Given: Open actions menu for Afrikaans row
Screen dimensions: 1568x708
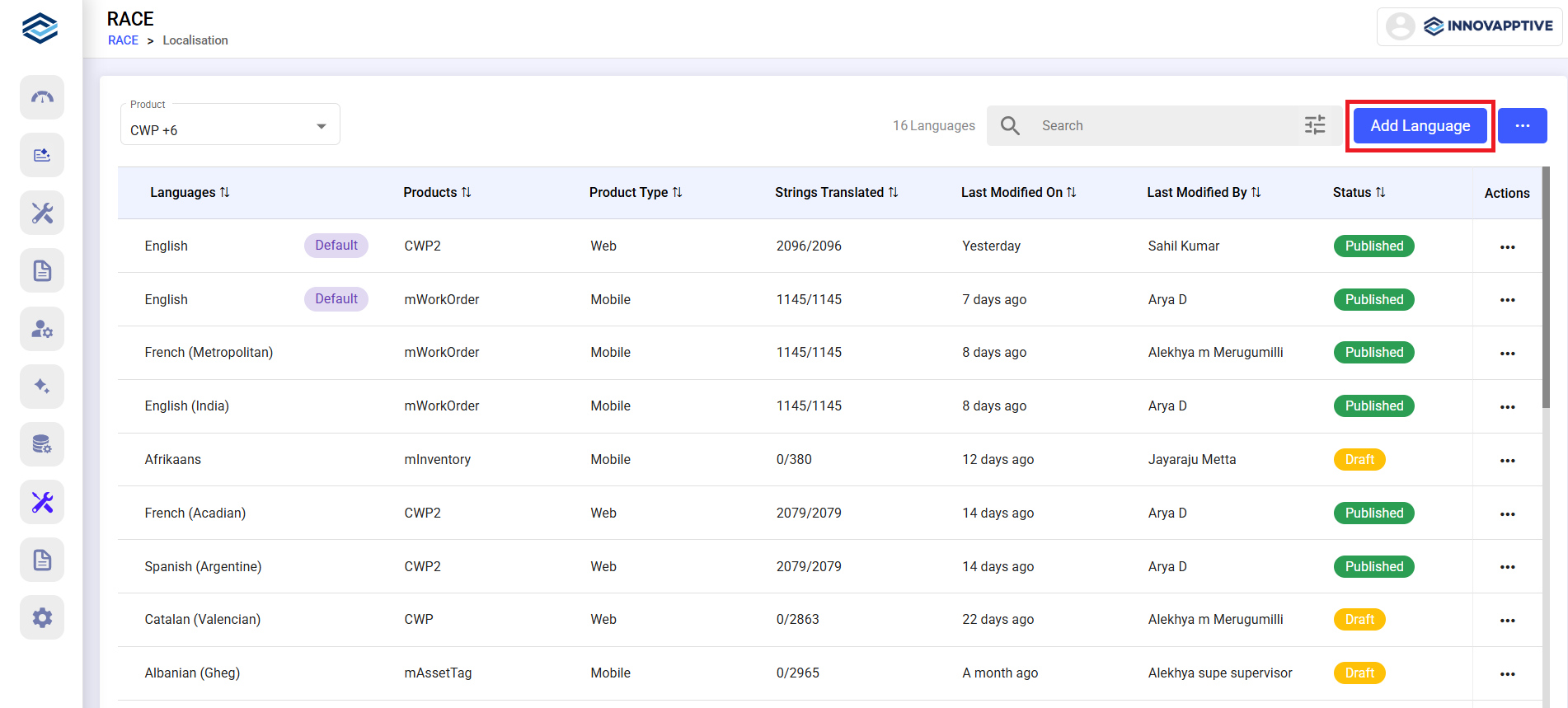Looking at the screenshot, I should (1507, 461).
